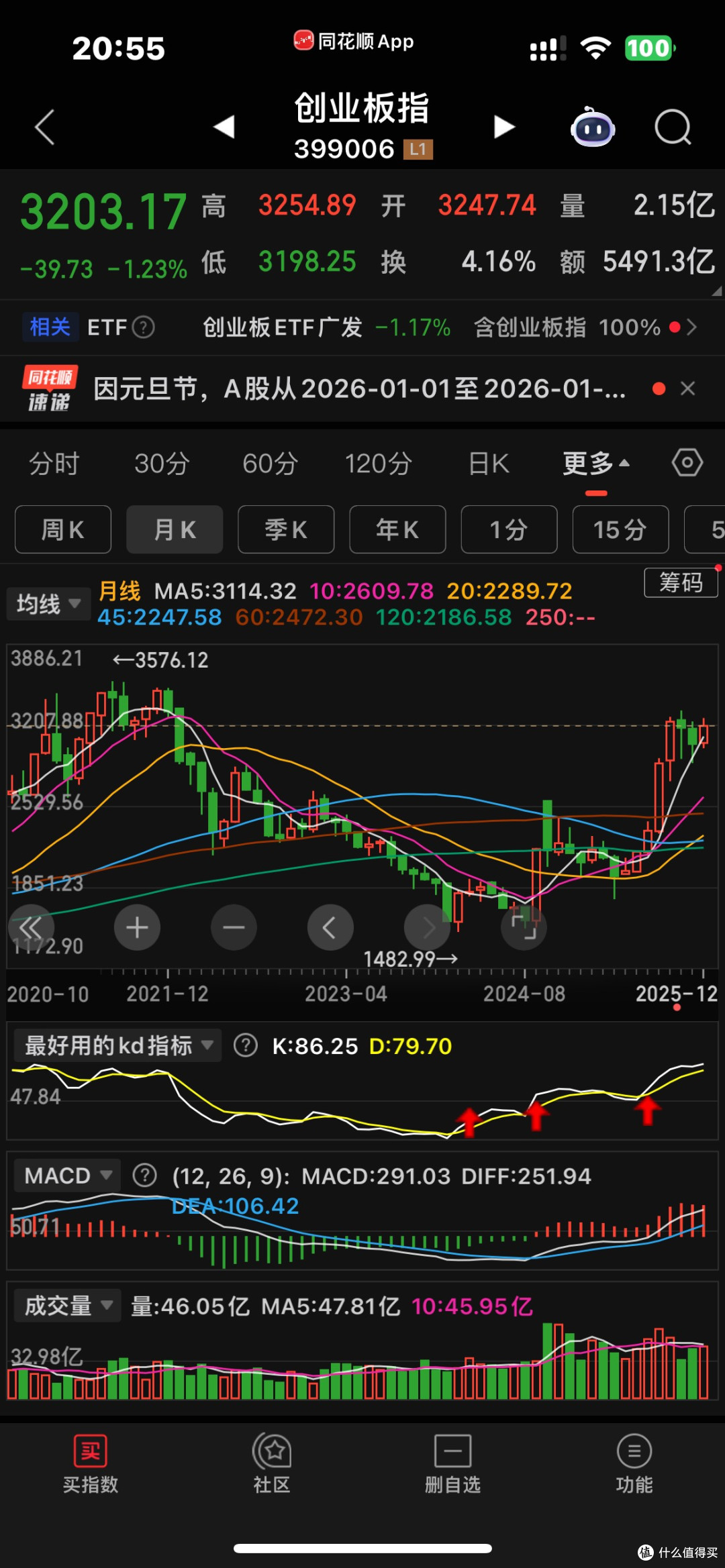The width and height of the screenshot is (725, 1568).
Task: Select 60分 chart tab
Action: 270,464
